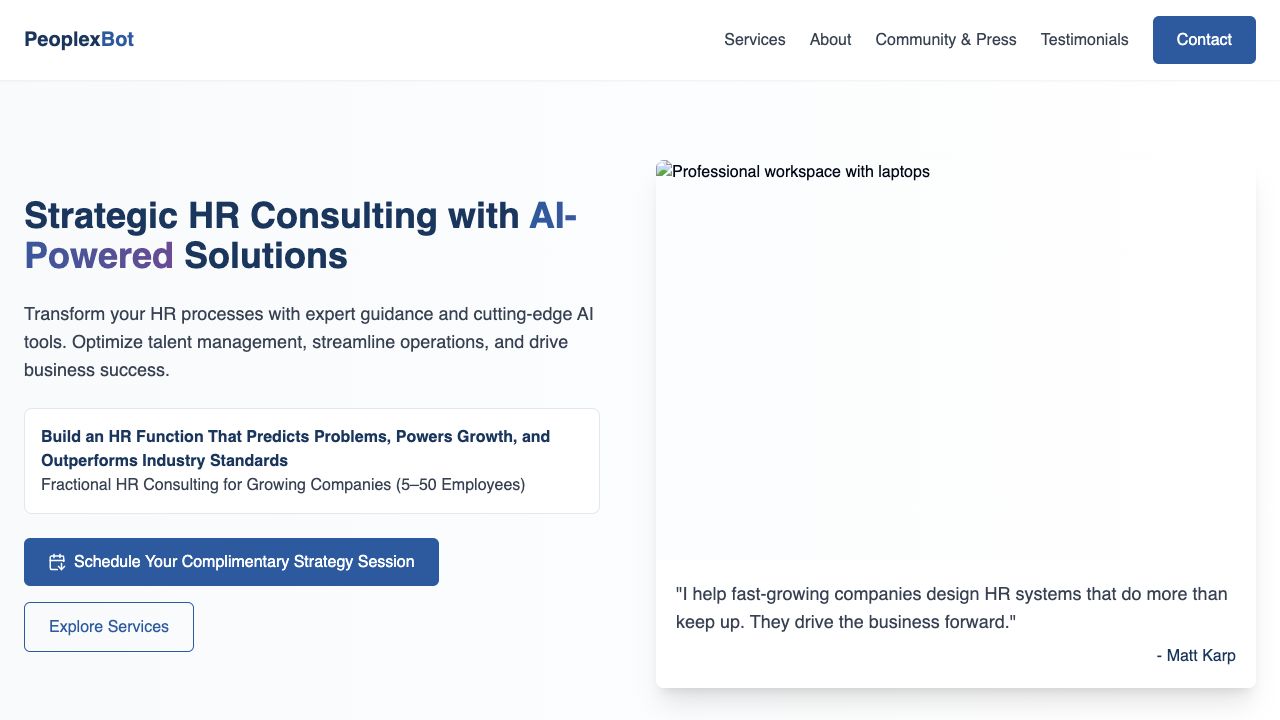Click the broken image placeholder icon
1280x720 pixels.
point(663,171)
